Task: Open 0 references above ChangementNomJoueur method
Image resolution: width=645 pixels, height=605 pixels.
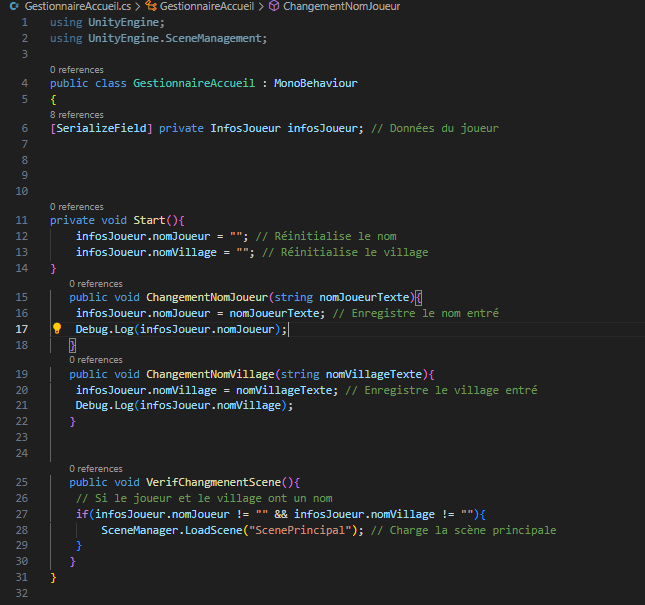Action: point(96,284)
